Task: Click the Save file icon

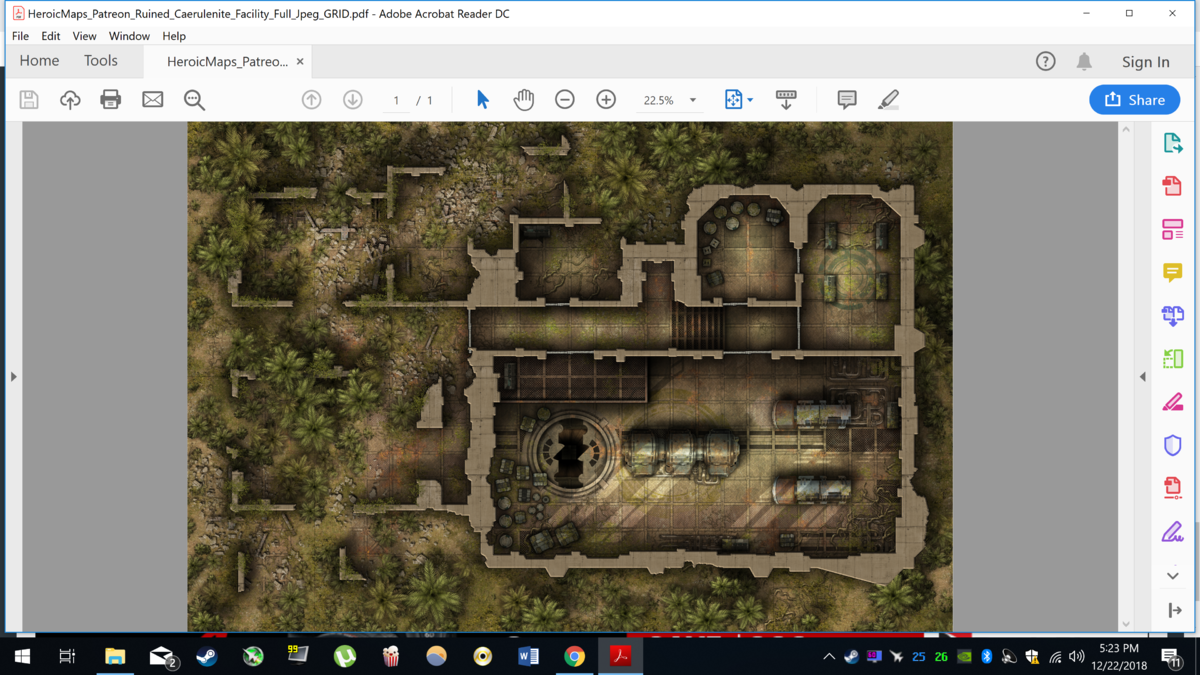Action: click(x=29, y=100)
